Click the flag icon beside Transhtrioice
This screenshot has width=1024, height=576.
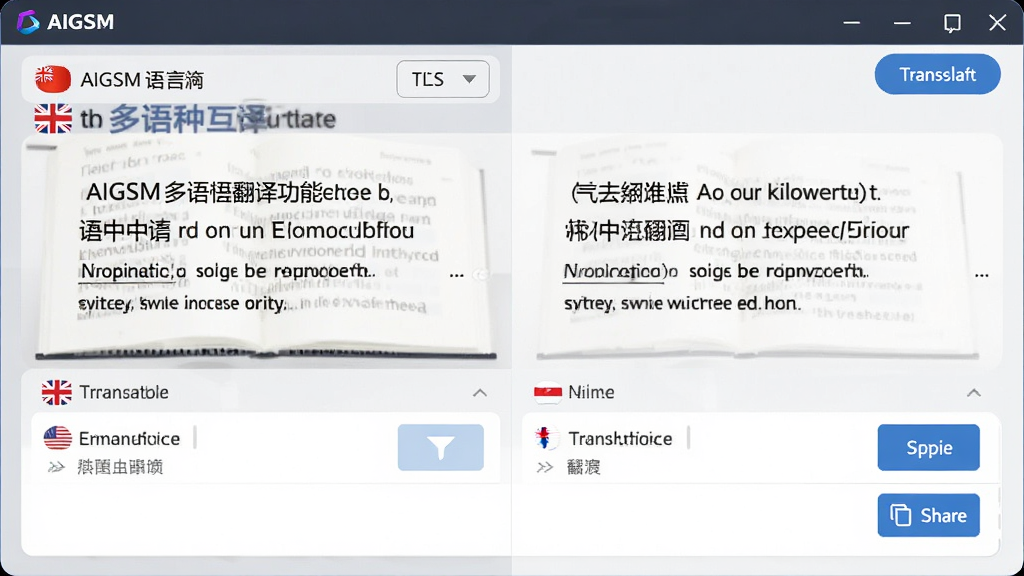[x=545, y=438]
